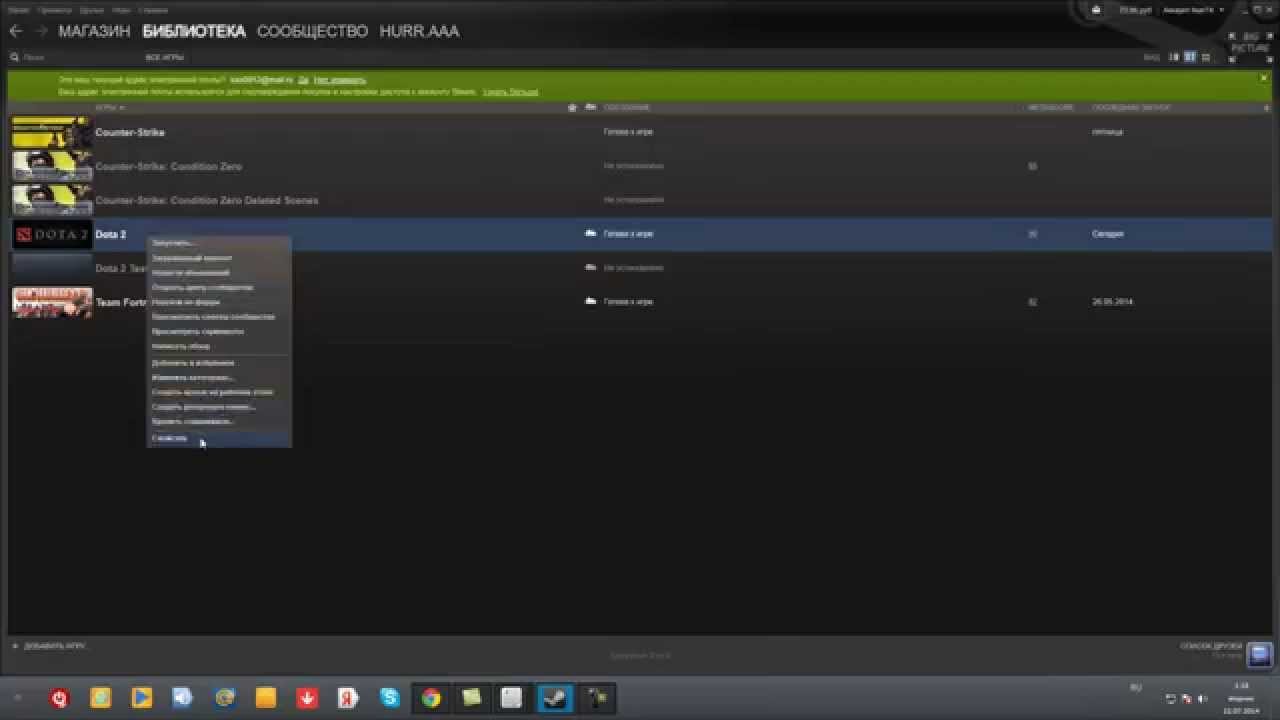The width and height of the screenshot is (1280, 720).
Task: Choose Добавить в избранное menu entry
Action: [x=219, y=363]
